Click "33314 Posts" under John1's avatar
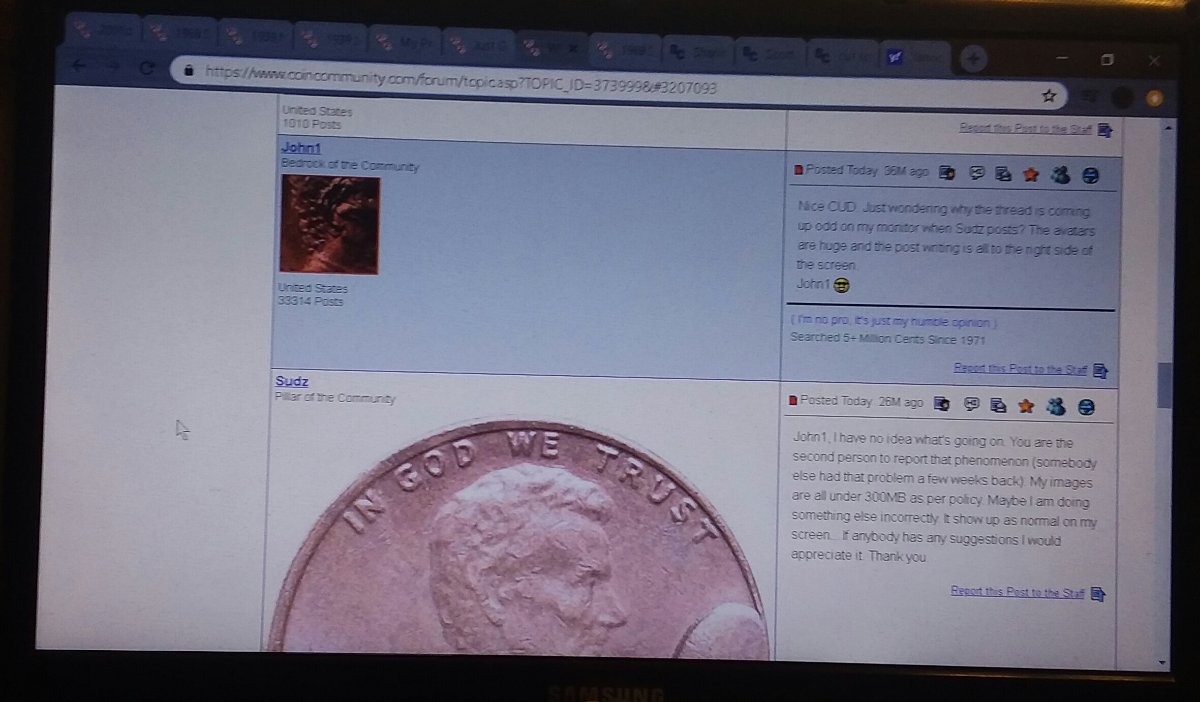The image size is (1200, 702). [312, 301]
